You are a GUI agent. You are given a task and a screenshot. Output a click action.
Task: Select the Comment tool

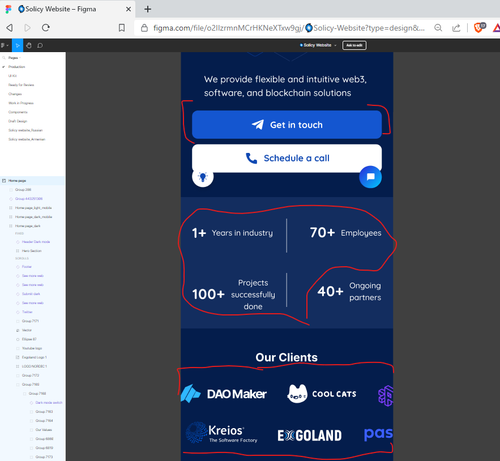pyautogui.click(x=40, y=45)
